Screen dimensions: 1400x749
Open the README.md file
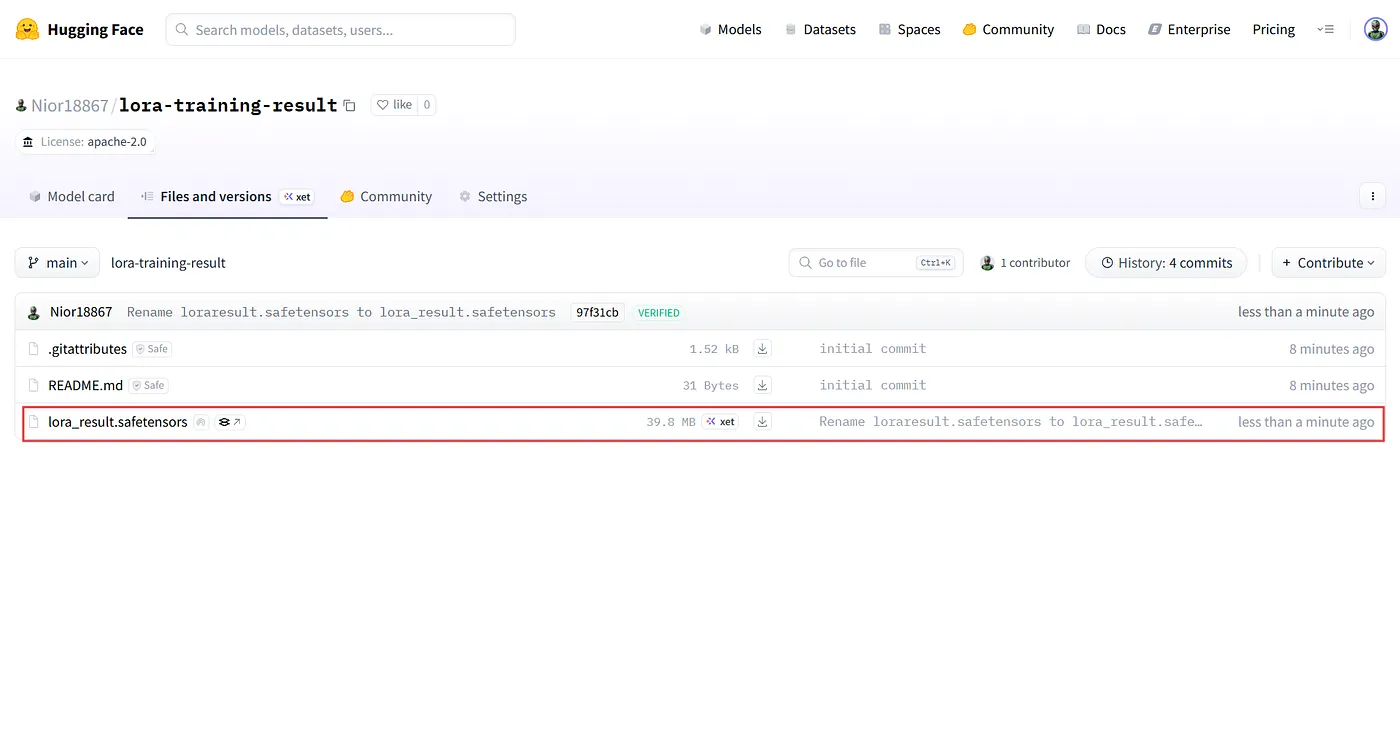86,385
